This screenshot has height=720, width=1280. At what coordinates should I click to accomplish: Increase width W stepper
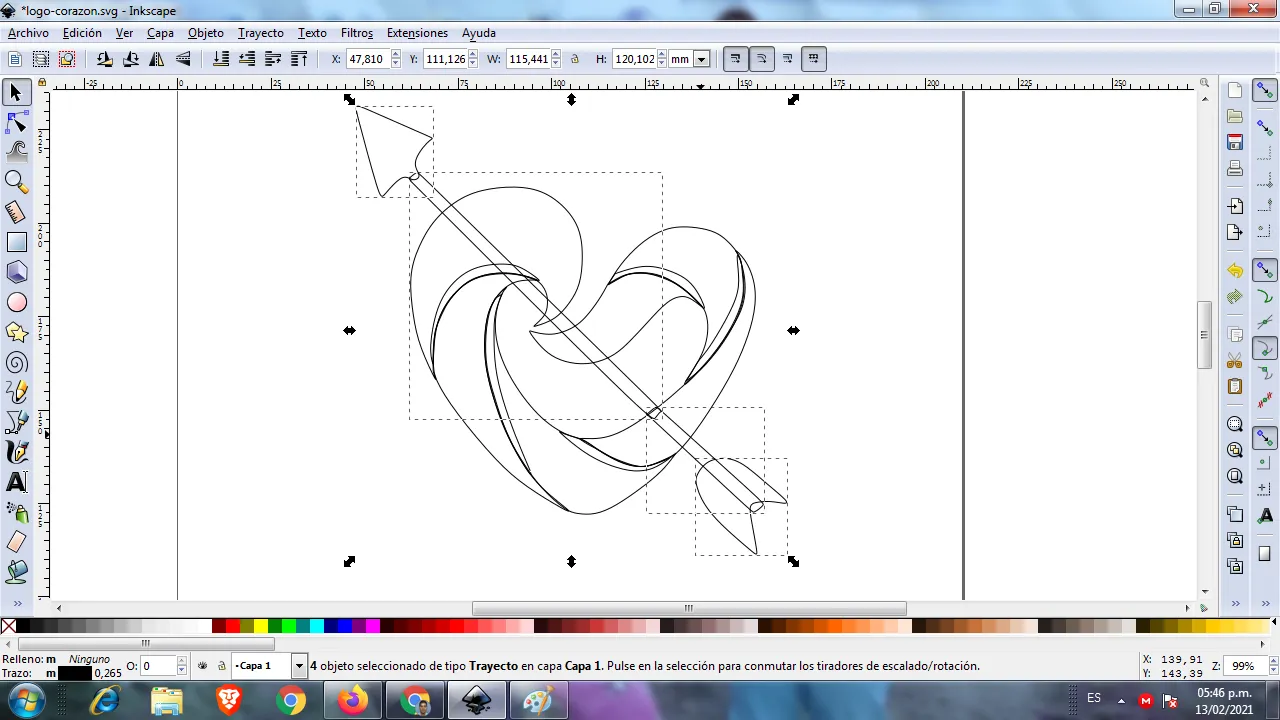tap(556, 55)
